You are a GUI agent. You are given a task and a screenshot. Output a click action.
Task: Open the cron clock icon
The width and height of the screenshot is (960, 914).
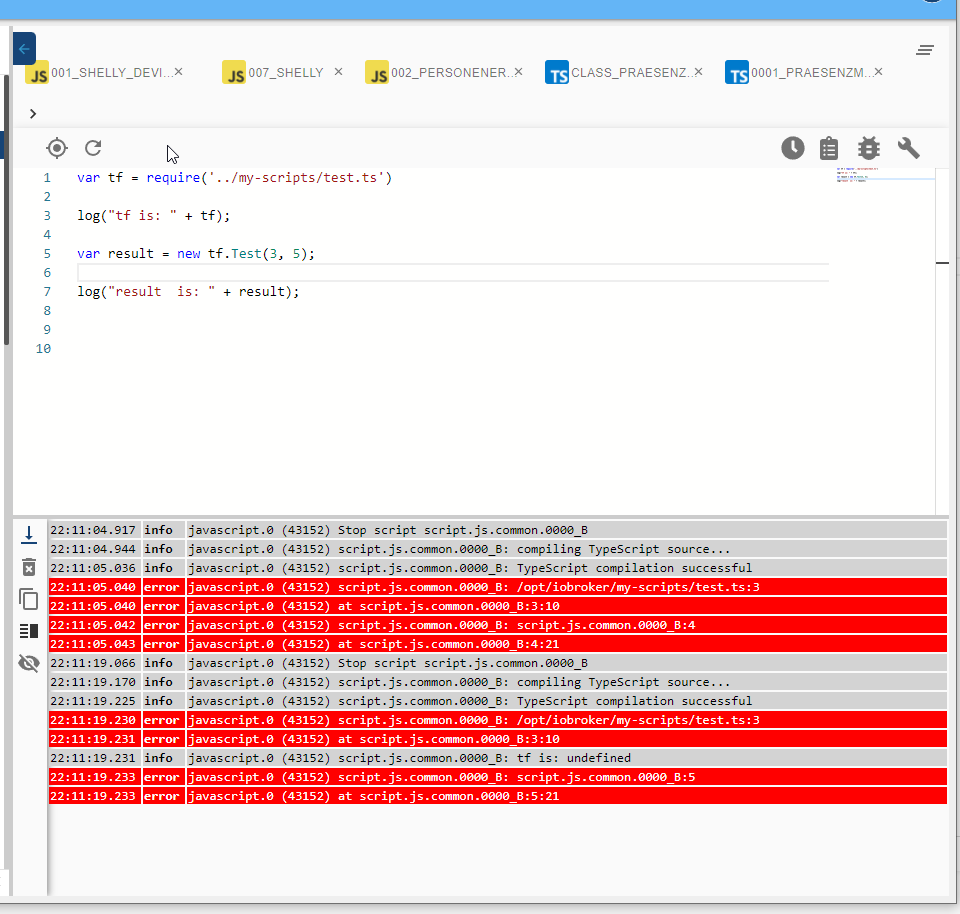pos(793,148)
